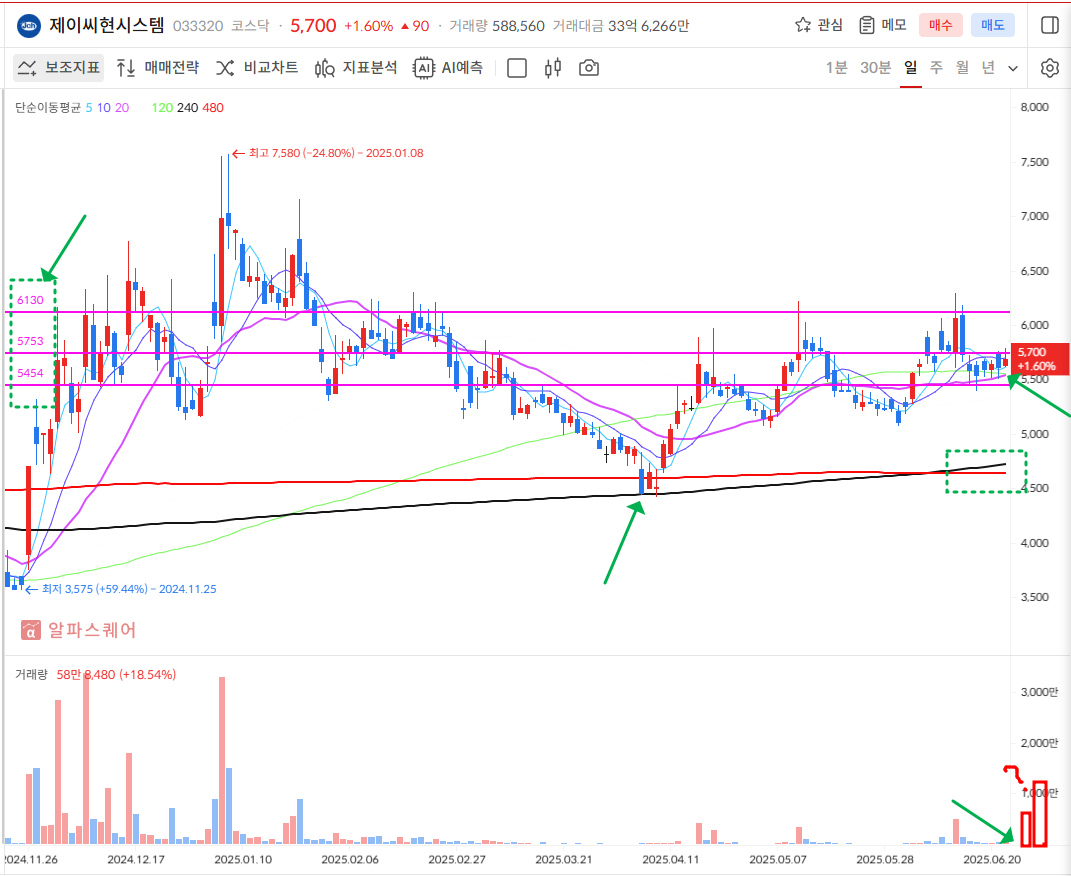The height and width of the screenshot is (876, 1071).
Task: Click the 2025.06.20 date axis label
Action: coord(992,860)
